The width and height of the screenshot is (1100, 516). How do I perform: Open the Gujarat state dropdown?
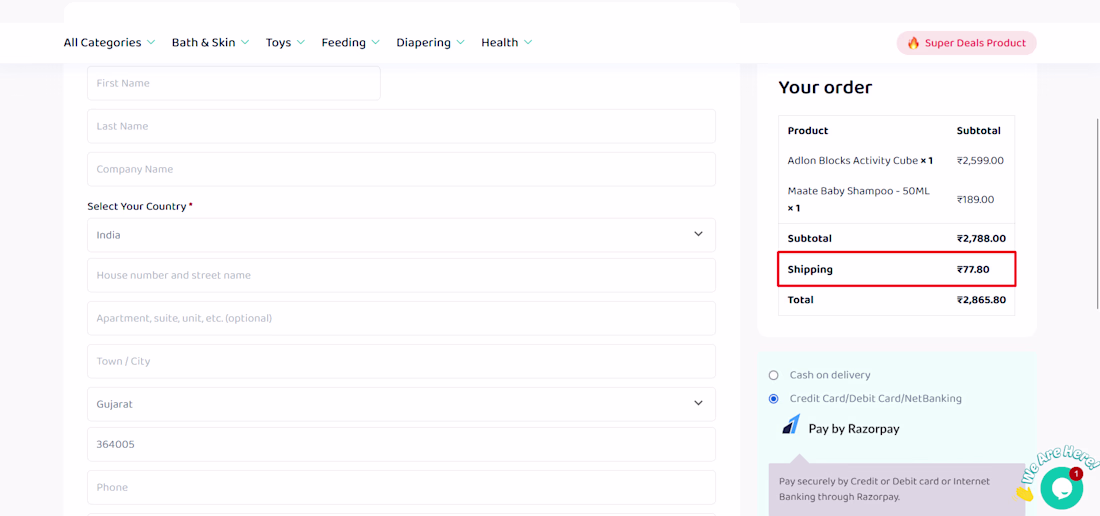tap(401, 404)
